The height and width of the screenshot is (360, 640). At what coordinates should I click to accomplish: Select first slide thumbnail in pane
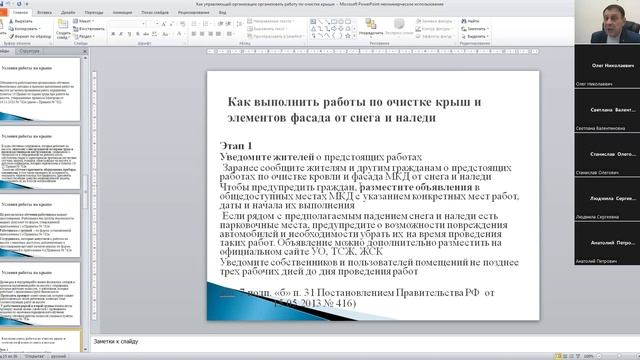click(x=40, y=89)
